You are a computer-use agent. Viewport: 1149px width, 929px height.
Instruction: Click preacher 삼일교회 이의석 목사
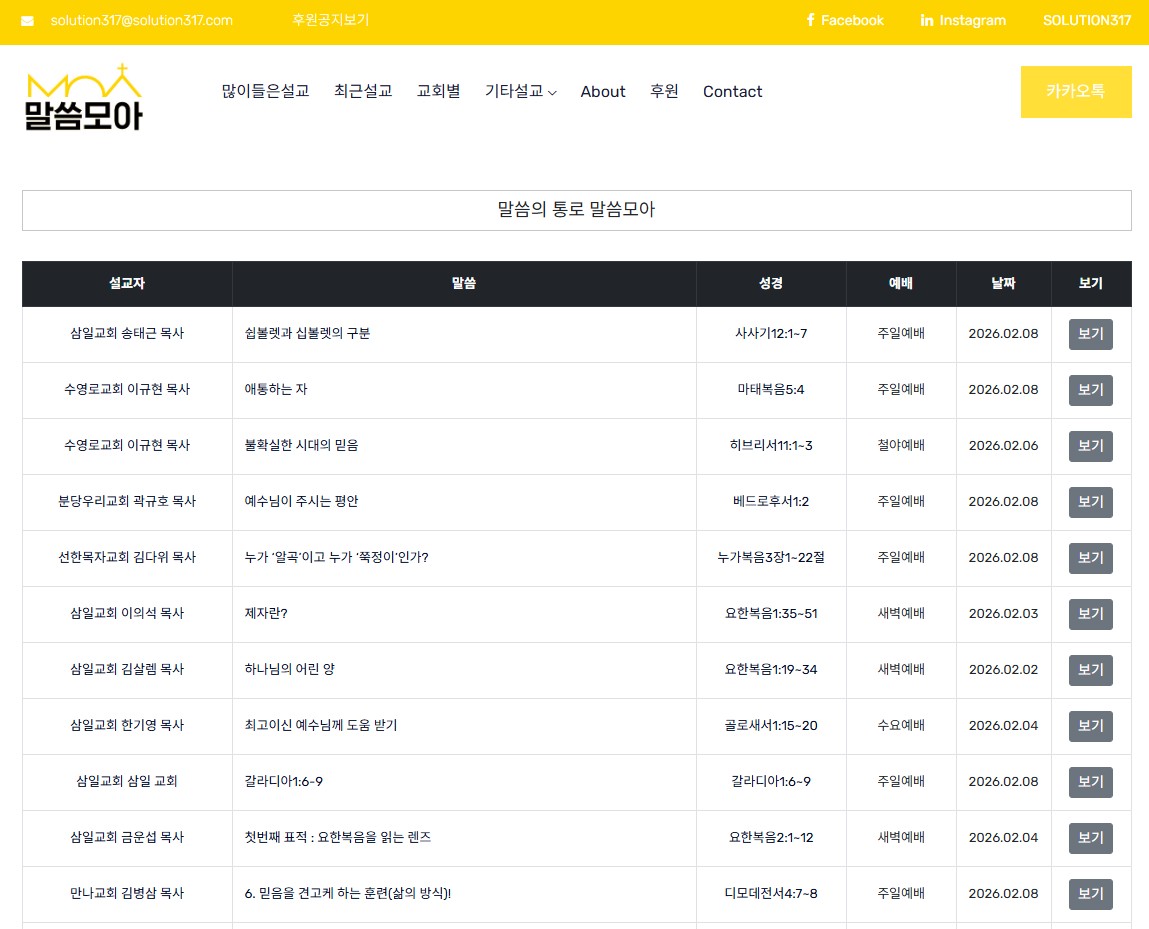(x=127, y=613)
